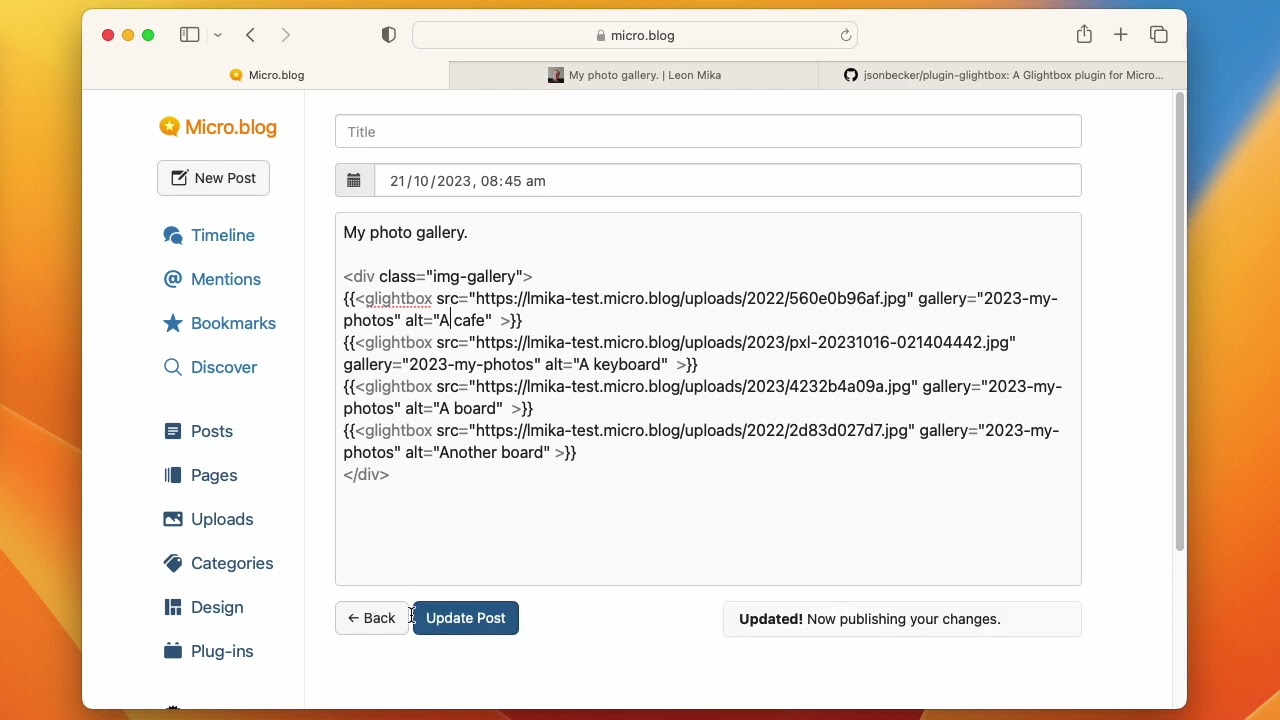Click the date field 21/10/2023, 08:45 am

[728, 181]
